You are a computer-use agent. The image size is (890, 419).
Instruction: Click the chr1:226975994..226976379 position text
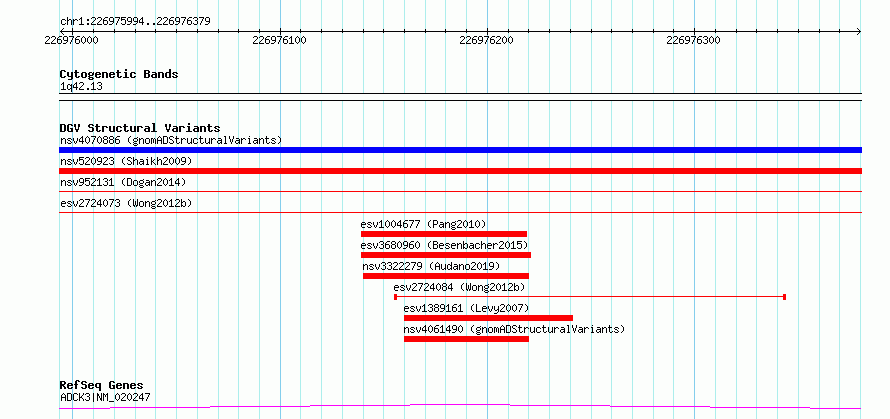coord(135,22)
